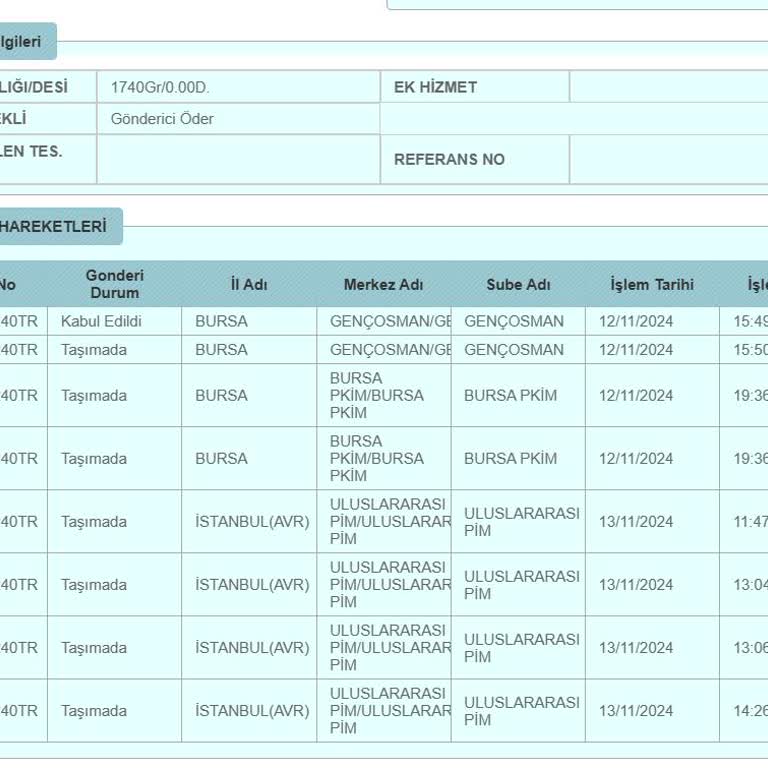Click the İşlem Tarihi column header
The height and width of the screenshot is (768, 768).
651,285
